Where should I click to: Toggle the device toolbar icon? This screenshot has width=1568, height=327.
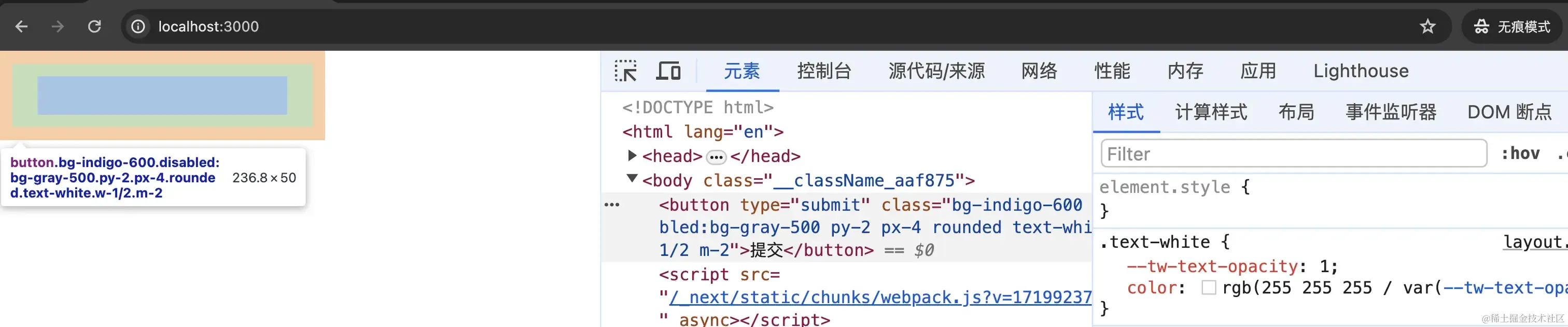click(668, 70)
